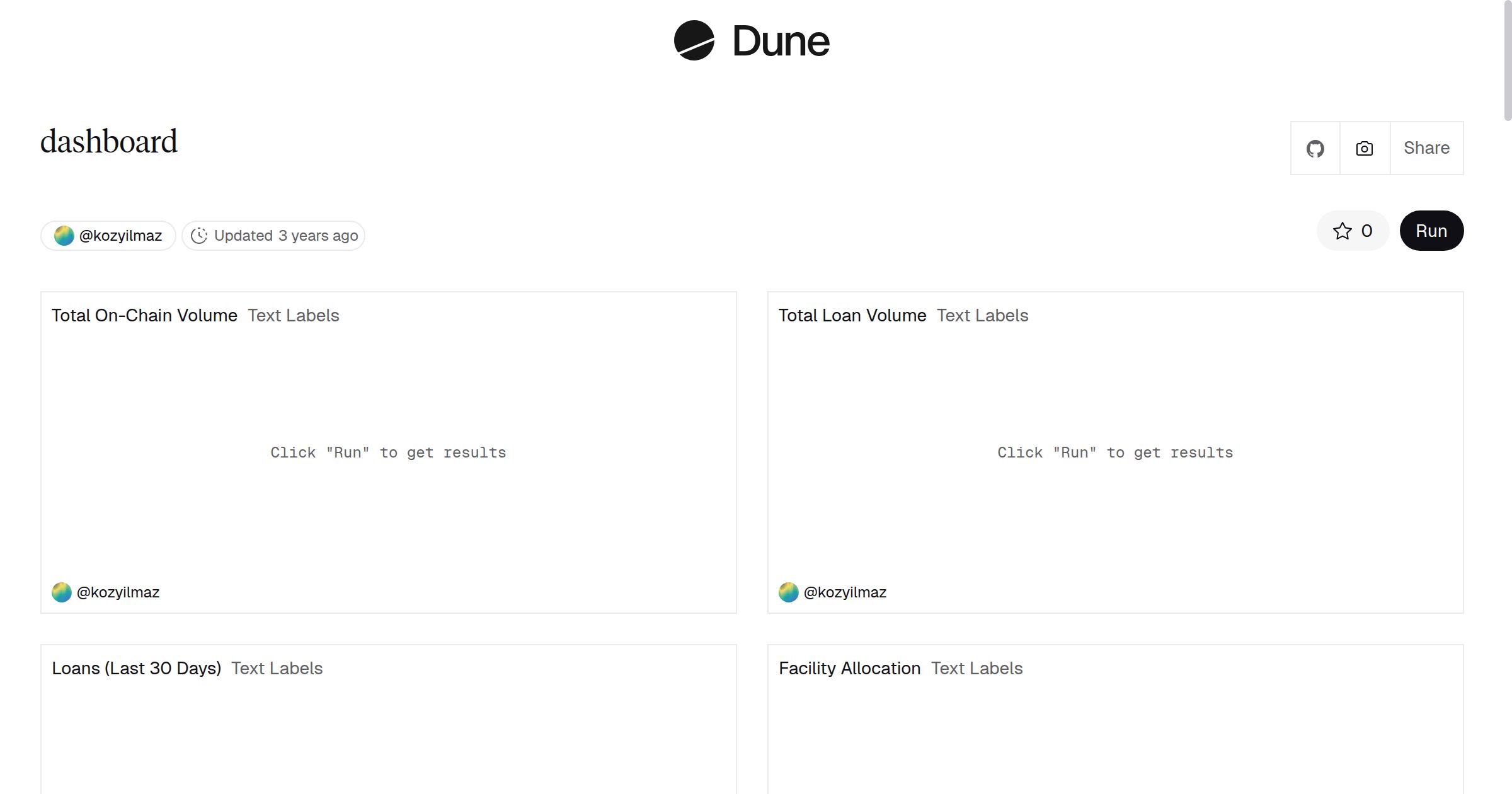The width and height of the screenshot is (1512, 794).
Task: Open the GitHub icon button
Action: click(1315, 149)
